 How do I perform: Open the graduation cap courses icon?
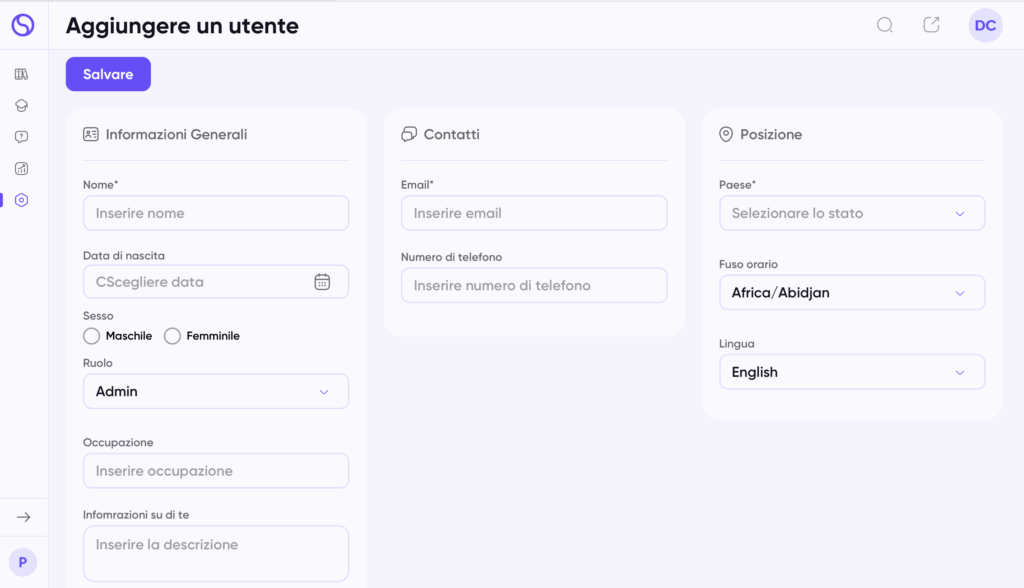(x=22, y=105)
